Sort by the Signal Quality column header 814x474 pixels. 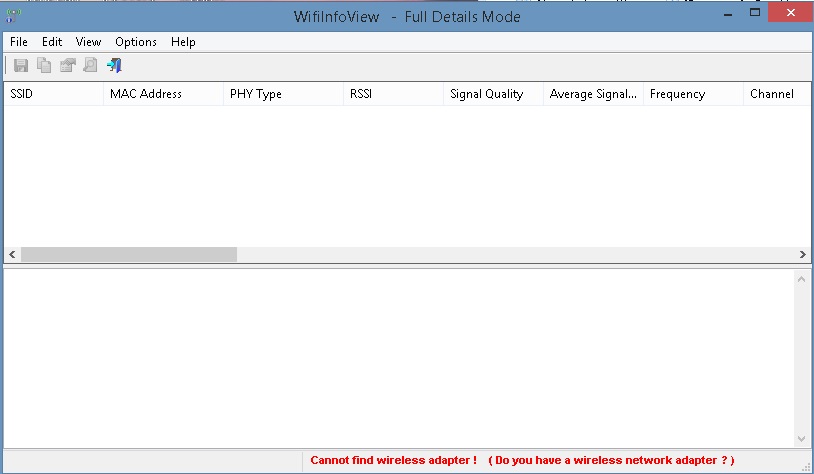coord(493,94)
